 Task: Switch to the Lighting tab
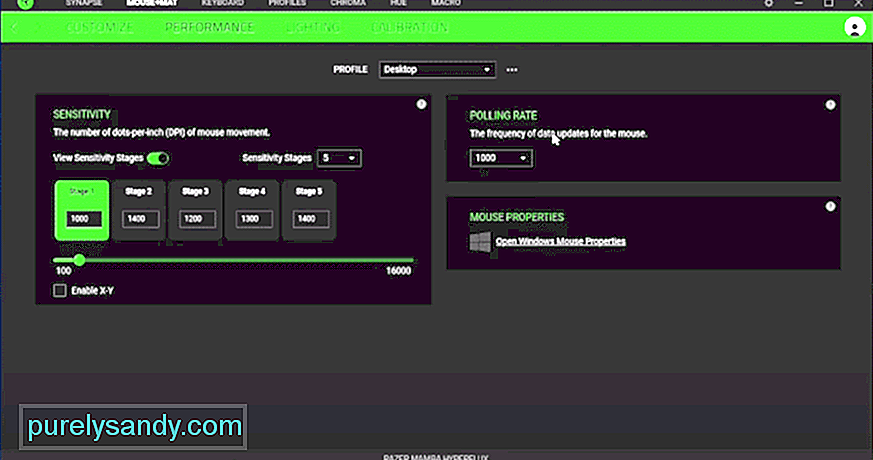tap(313, 27)
